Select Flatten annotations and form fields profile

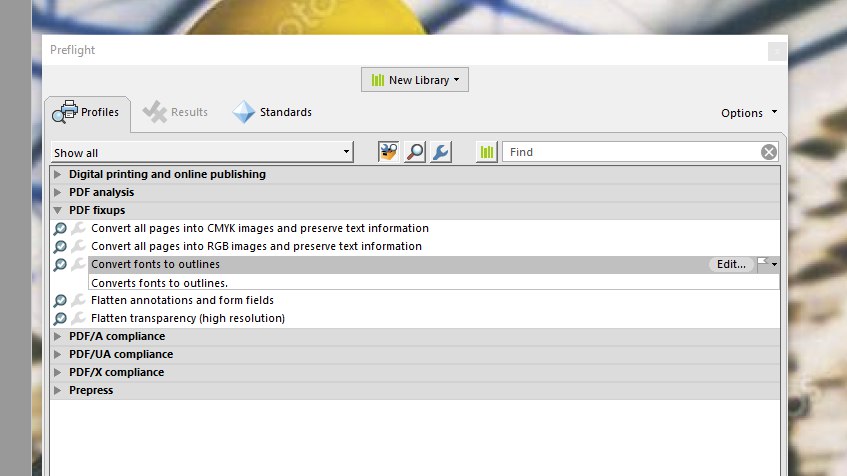point(182,300)
